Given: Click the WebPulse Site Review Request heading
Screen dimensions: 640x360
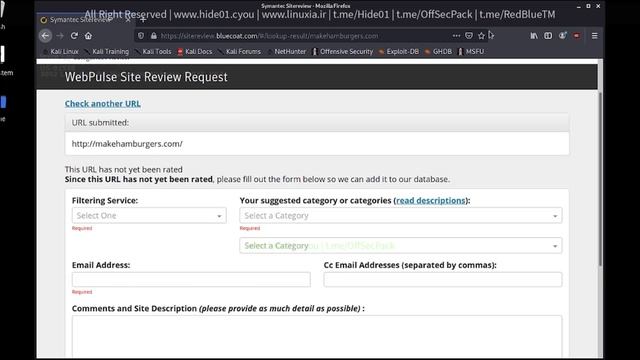Looking at the screenshot, I should [x=146, y=77].
